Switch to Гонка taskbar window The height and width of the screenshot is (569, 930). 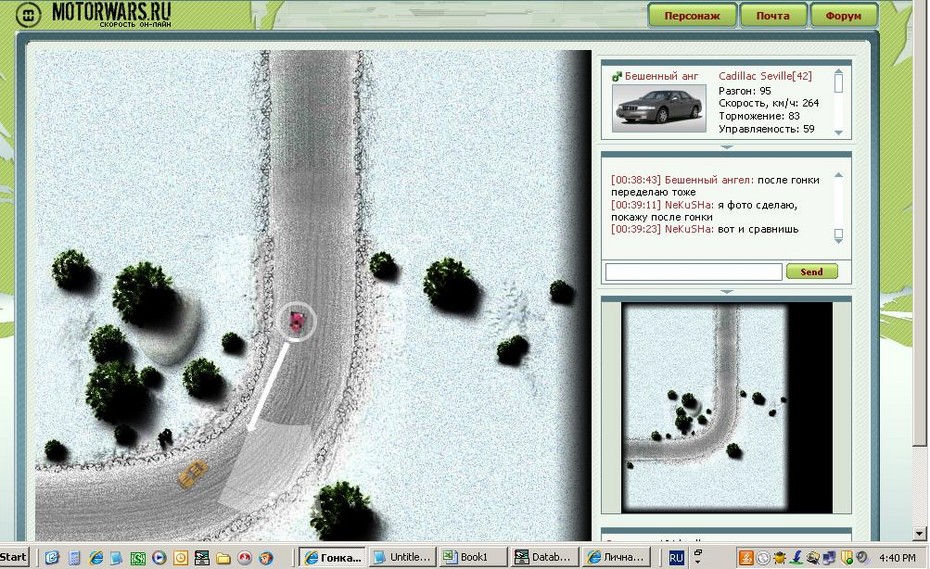click(332, 558)
